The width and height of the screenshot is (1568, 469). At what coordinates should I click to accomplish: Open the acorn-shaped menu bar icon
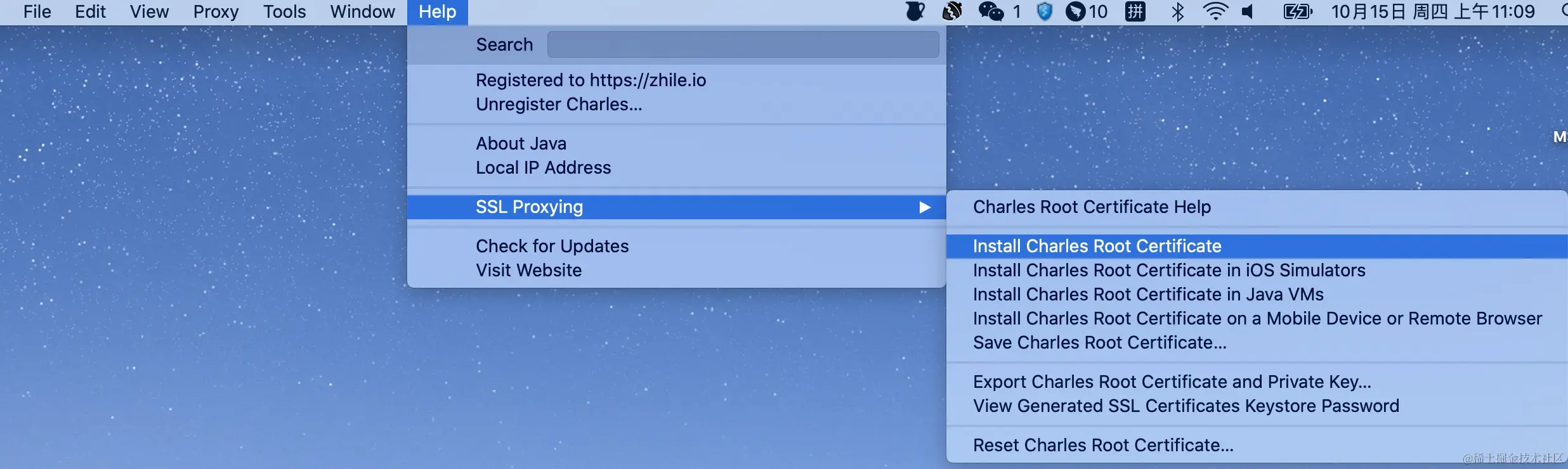click(952, 11)
